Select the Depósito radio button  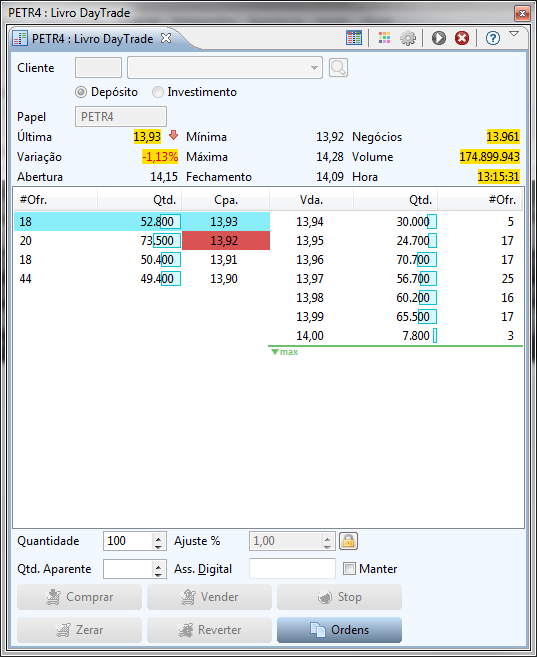(x=81, y=92)
